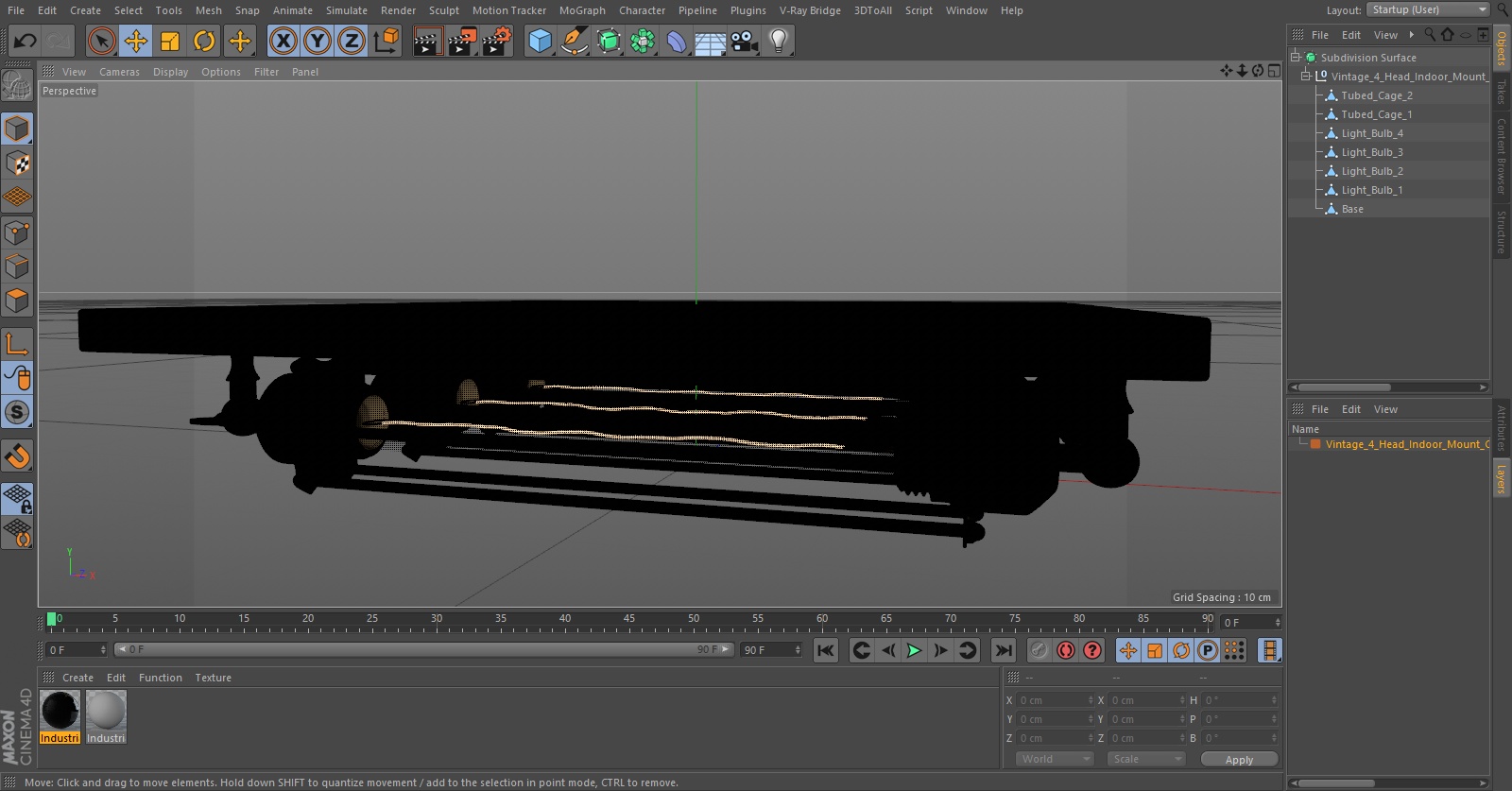Image resolution: width=1512 pixels, height=791 pixels.
Task: Toggle position keyframe recording
Action: [x=1128, y=650]
